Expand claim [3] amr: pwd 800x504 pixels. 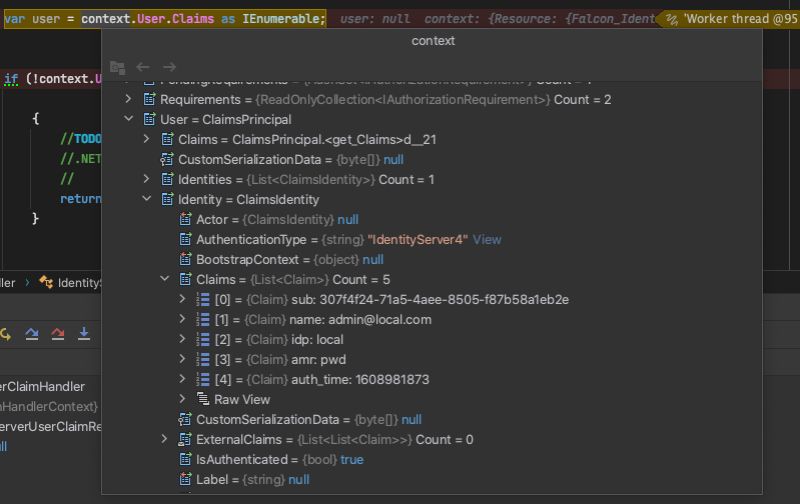pos(183,359)
